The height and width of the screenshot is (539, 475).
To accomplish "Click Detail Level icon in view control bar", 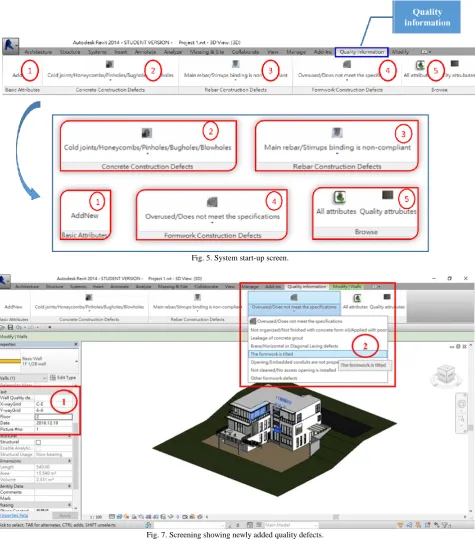I will point(112,516).
